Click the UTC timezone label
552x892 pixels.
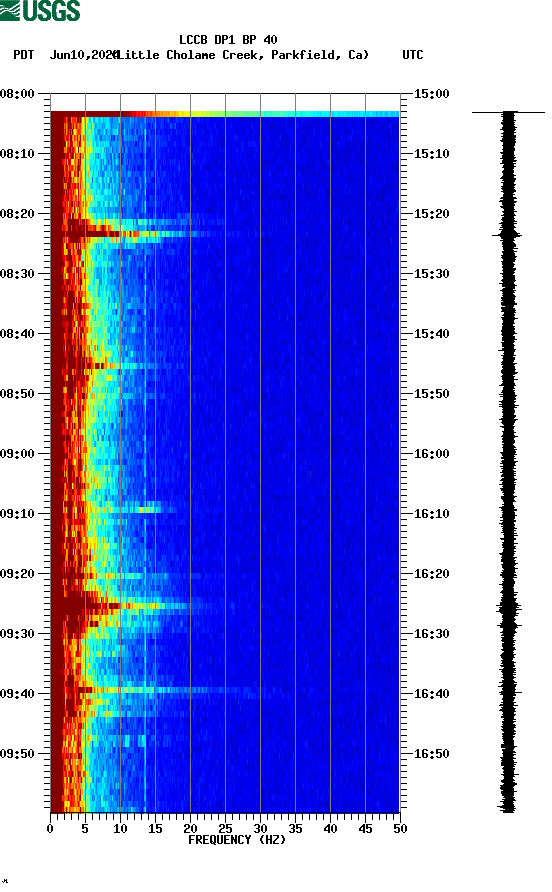(x=413, y=55)
